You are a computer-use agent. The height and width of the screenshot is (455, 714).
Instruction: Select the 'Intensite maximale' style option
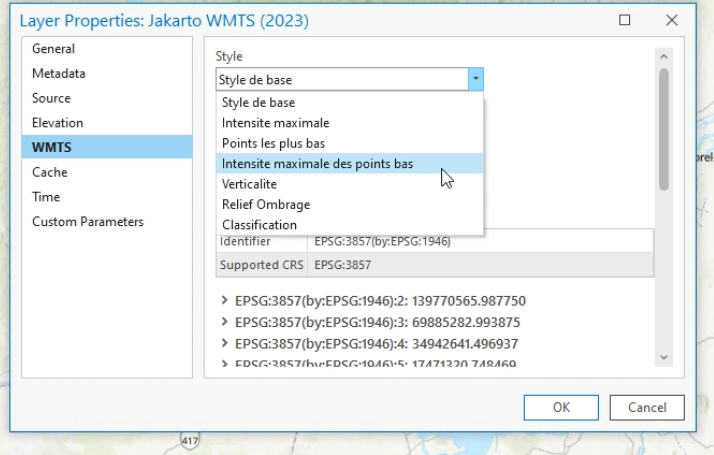pyautogui.click(x=275, y=123)
